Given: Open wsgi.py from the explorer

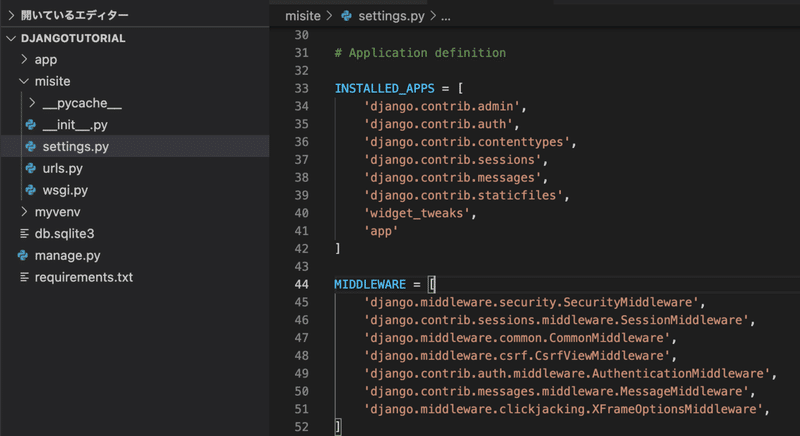Looking at the screenshot, I should (65, 190).
